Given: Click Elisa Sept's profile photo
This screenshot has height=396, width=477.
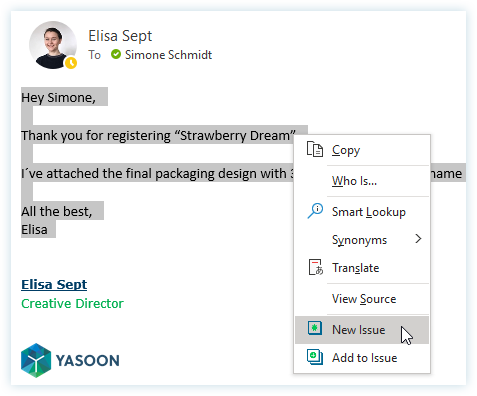Looking at the screenshot, I should 53,45.
